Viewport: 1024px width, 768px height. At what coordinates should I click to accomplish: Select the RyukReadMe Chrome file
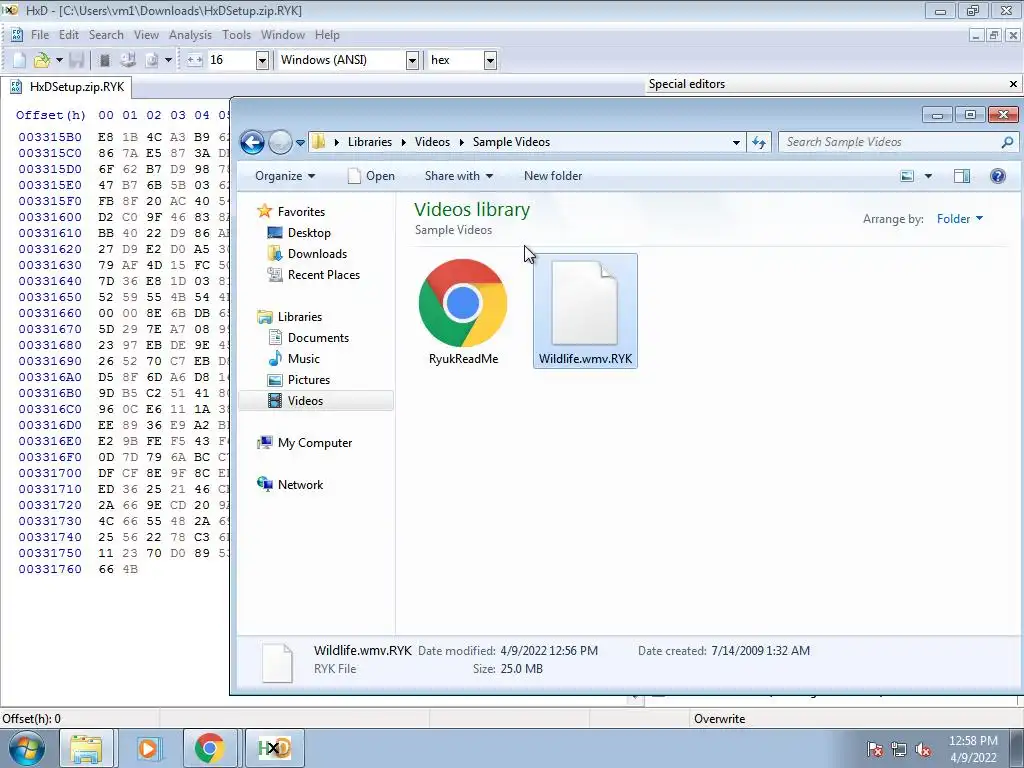tap(463, 312)
